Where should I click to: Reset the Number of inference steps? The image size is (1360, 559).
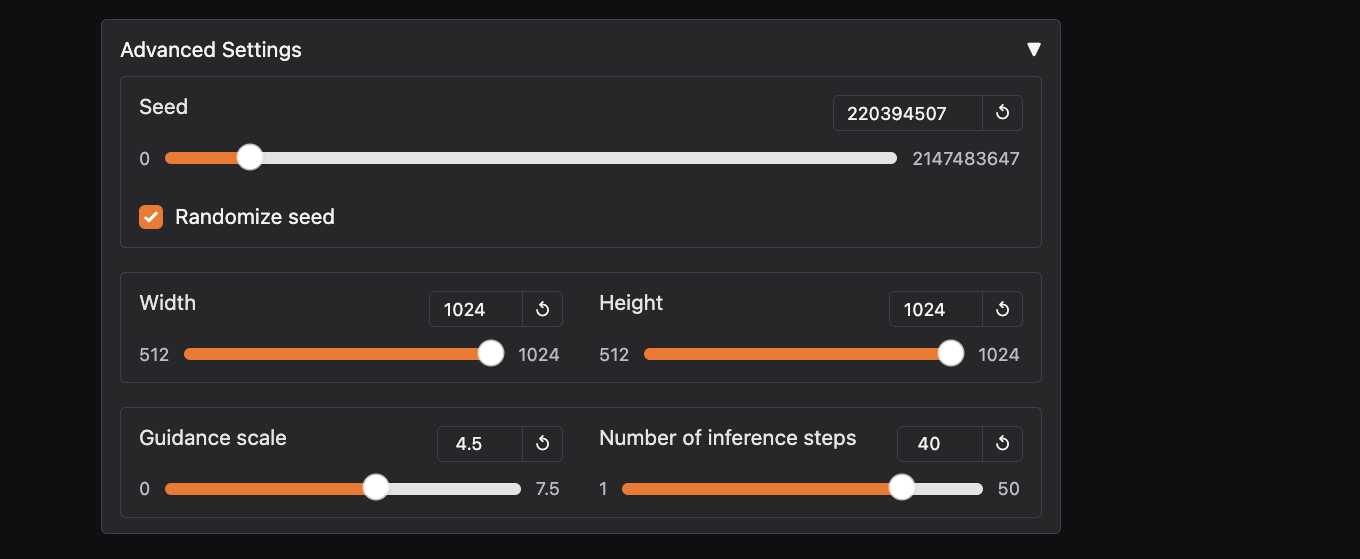coord(1002,444)
